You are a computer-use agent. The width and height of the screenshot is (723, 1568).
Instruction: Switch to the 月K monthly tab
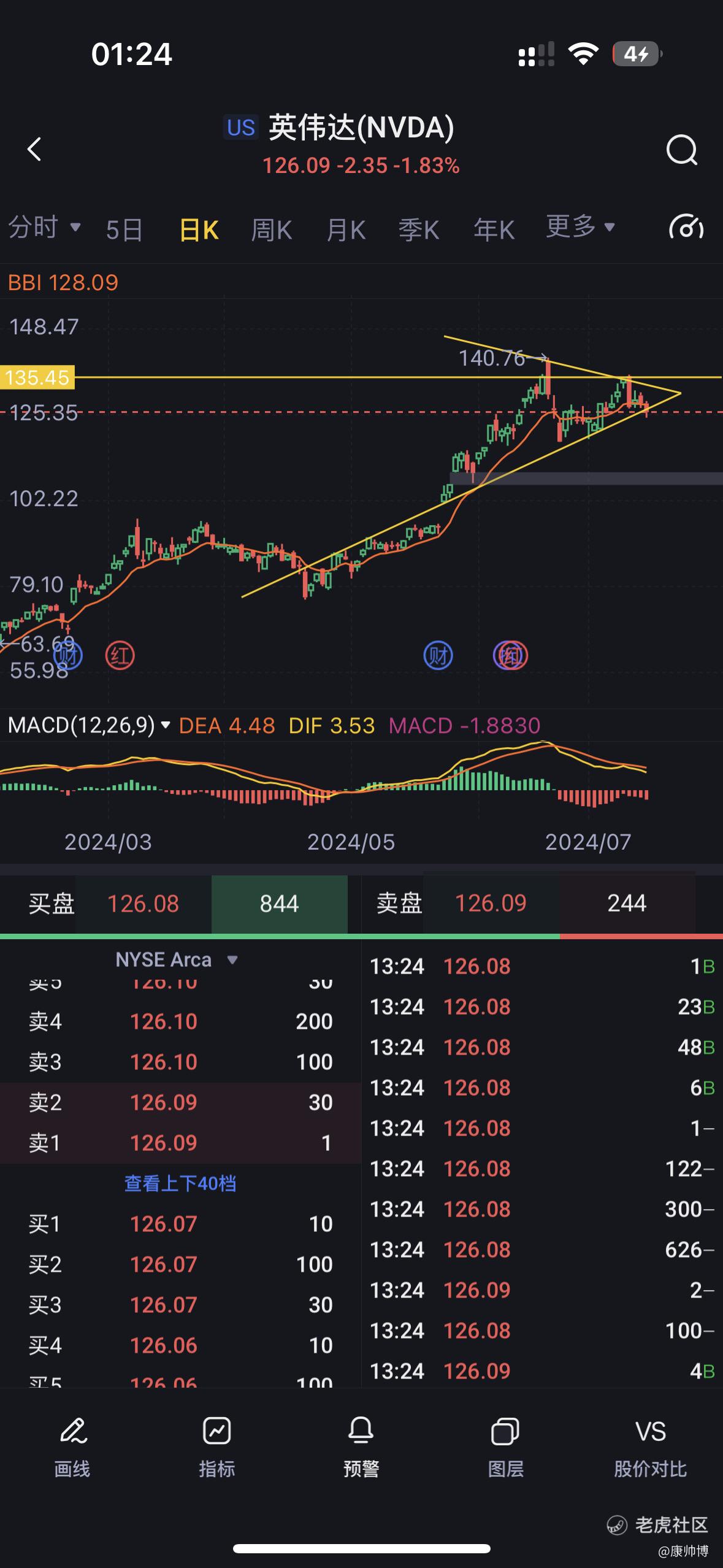346,230
